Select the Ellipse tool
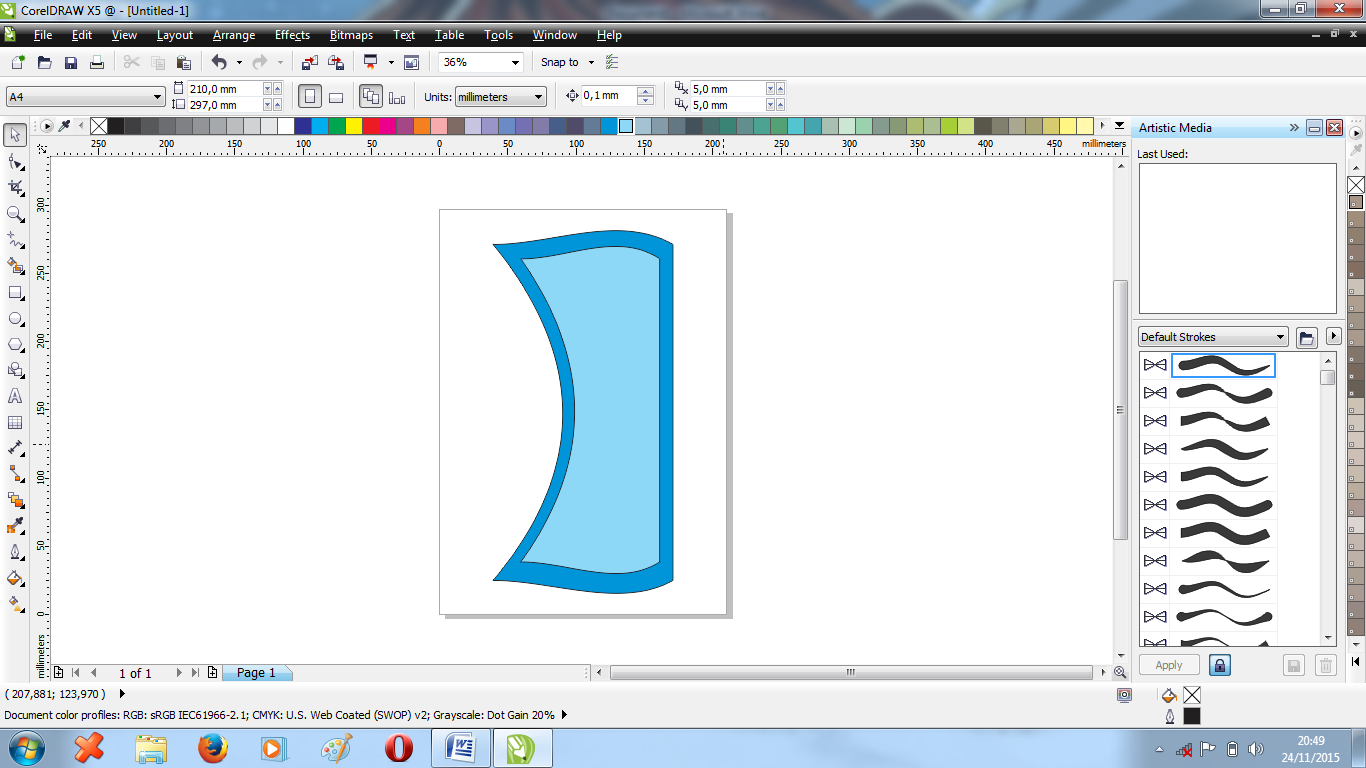Image resolution: width=1366 pixels, height=768 pixels. point(15,319)
